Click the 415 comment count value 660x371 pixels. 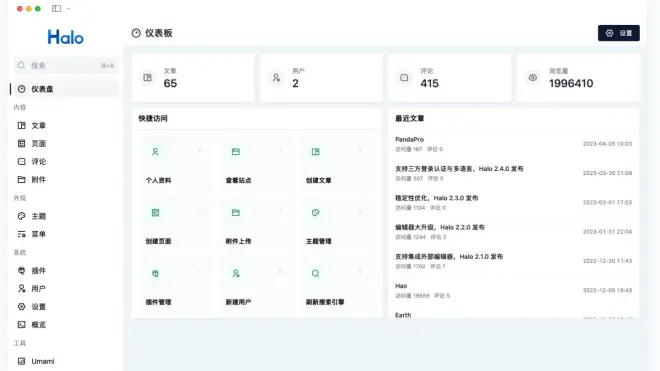[x=429, y=83]
